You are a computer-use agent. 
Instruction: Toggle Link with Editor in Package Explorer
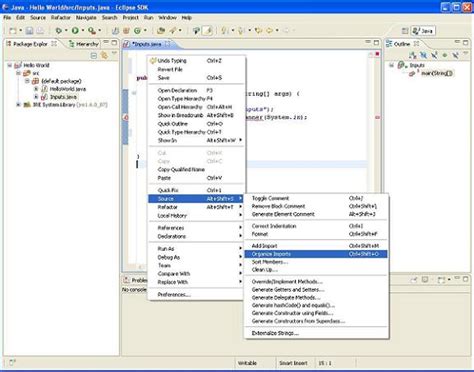coord(105,55)
